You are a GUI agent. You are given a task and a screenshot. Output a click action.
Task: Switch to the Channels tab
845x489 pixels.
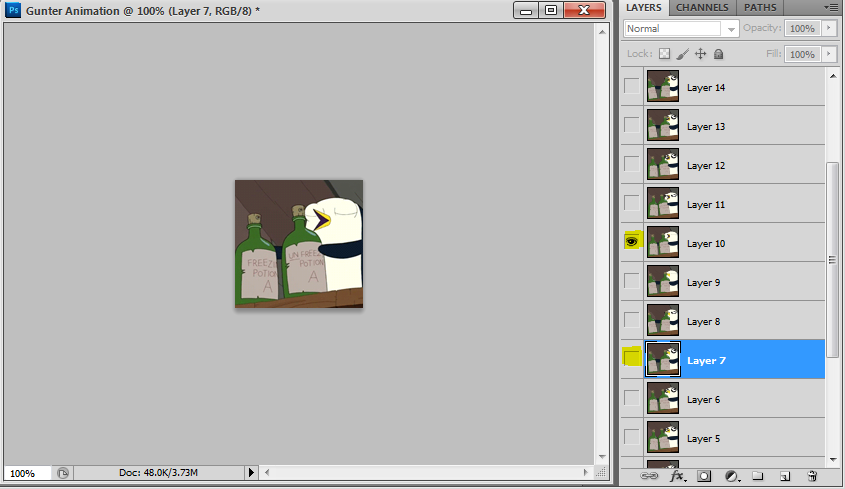click(x=702, y=8)
